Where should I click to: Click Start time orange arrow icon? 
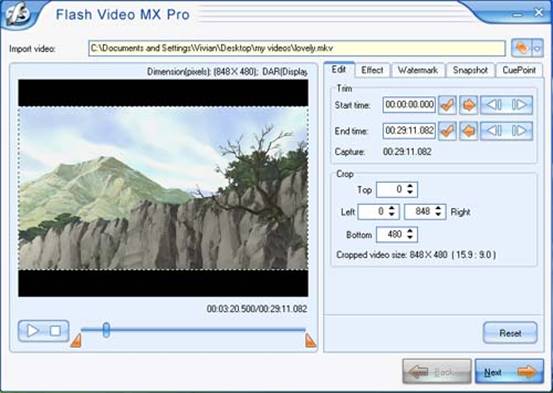468,105
